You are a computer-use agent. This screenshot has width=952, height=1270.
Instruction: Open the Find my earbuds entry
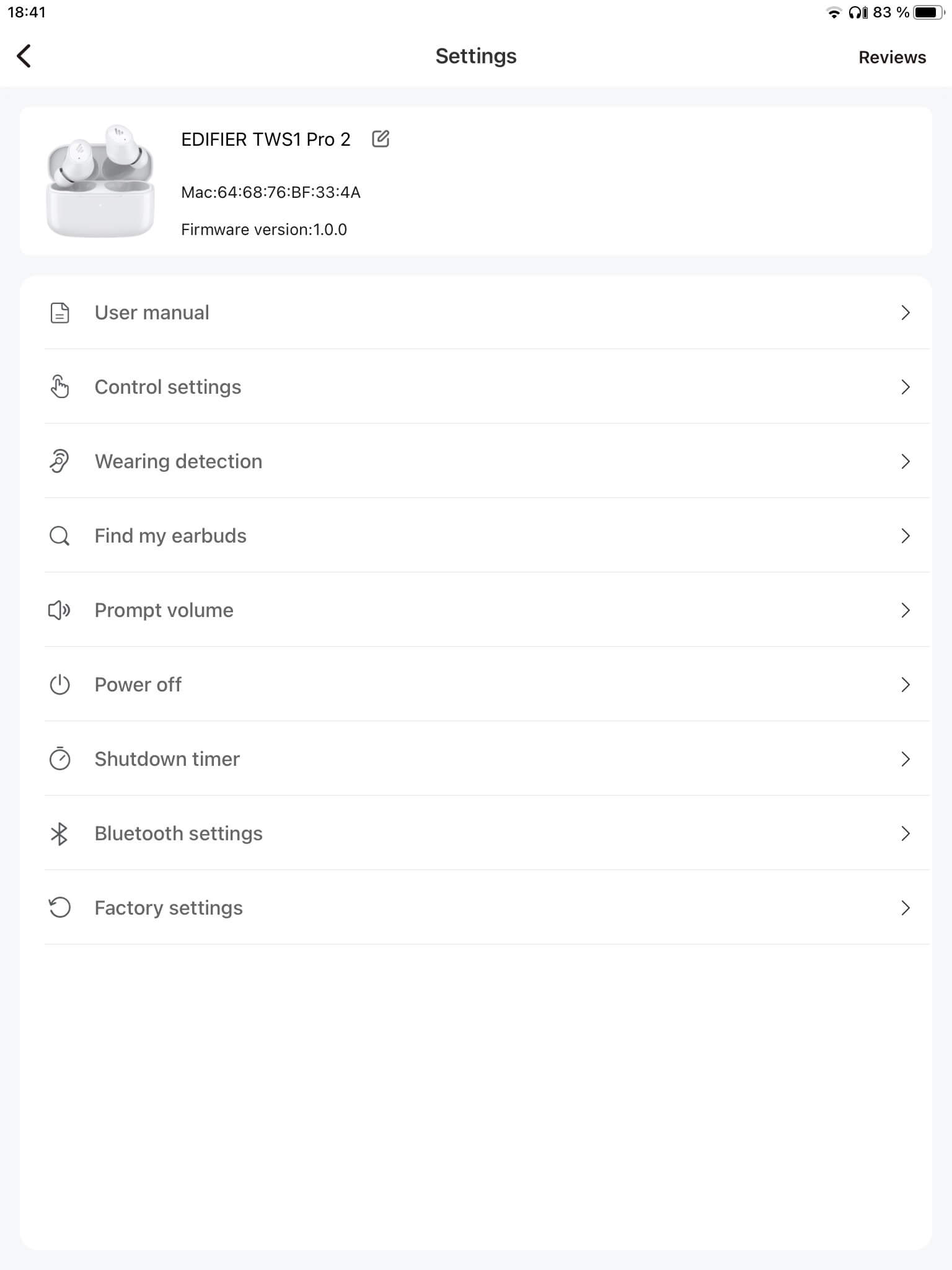tap(170, 536)
